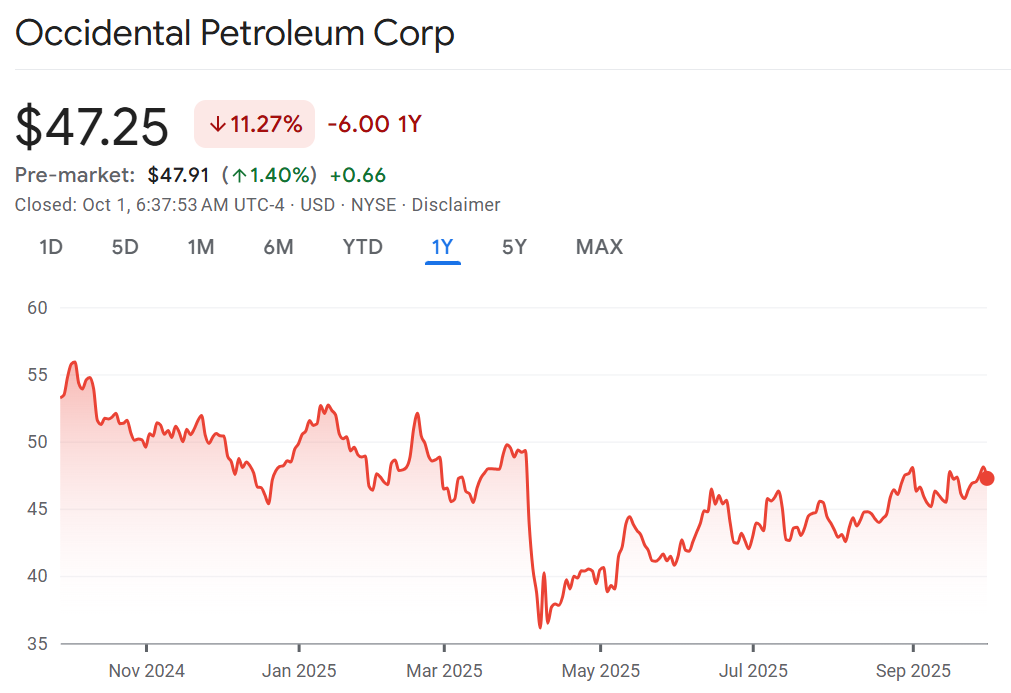The width and height of the screenshot is (1011, 693).
Task: Switch to the 1D time range
Action: click(x=51, y=247)
